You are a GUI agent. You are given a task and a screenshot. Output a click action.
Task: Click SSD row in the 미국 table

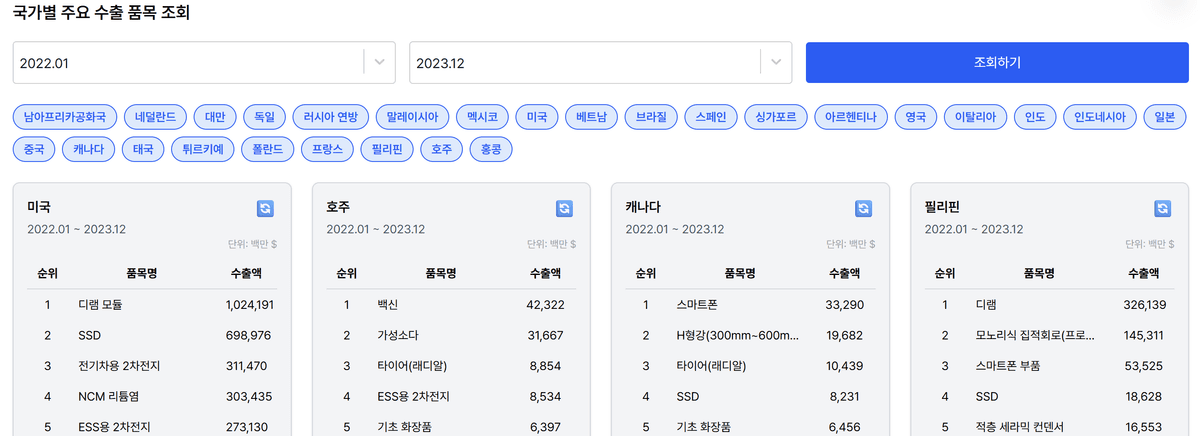(x=152, y=335)
